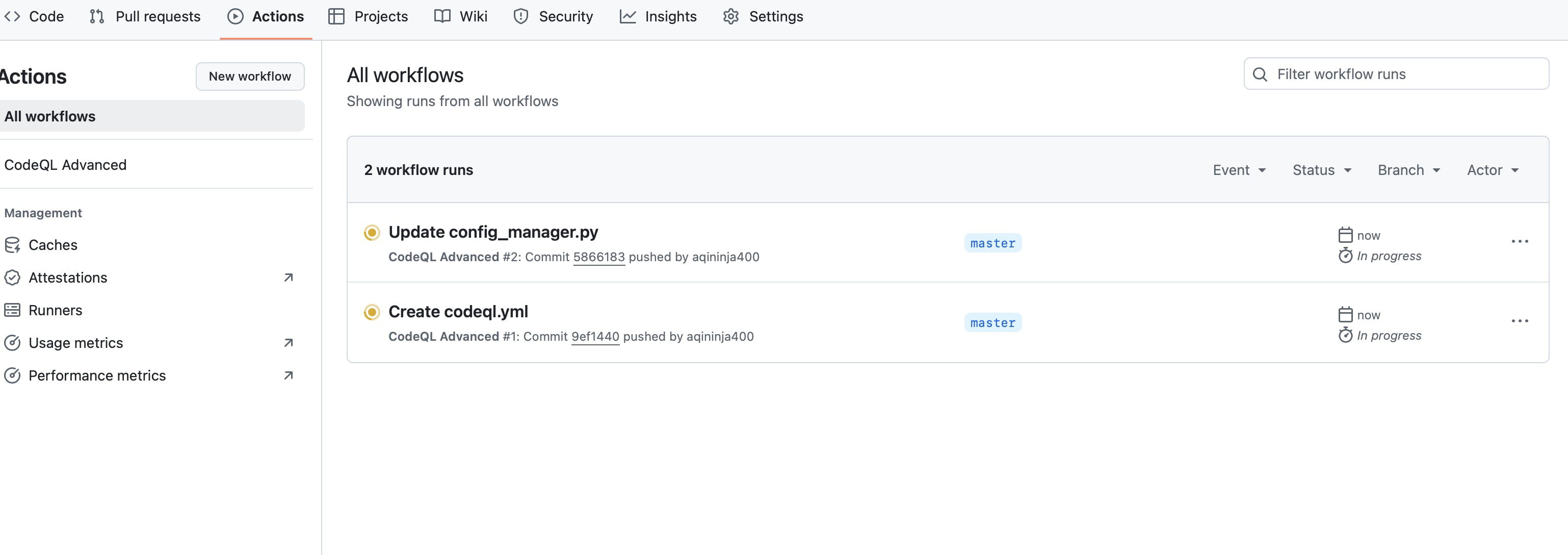
Task: Switch to the Projects tab
Action: tap(368, 16)
